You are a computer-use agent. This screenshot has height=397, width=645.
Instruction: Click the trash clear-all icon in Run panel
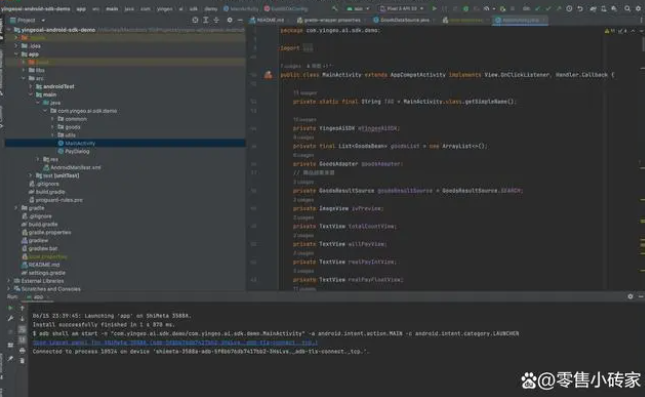(22, 360)
